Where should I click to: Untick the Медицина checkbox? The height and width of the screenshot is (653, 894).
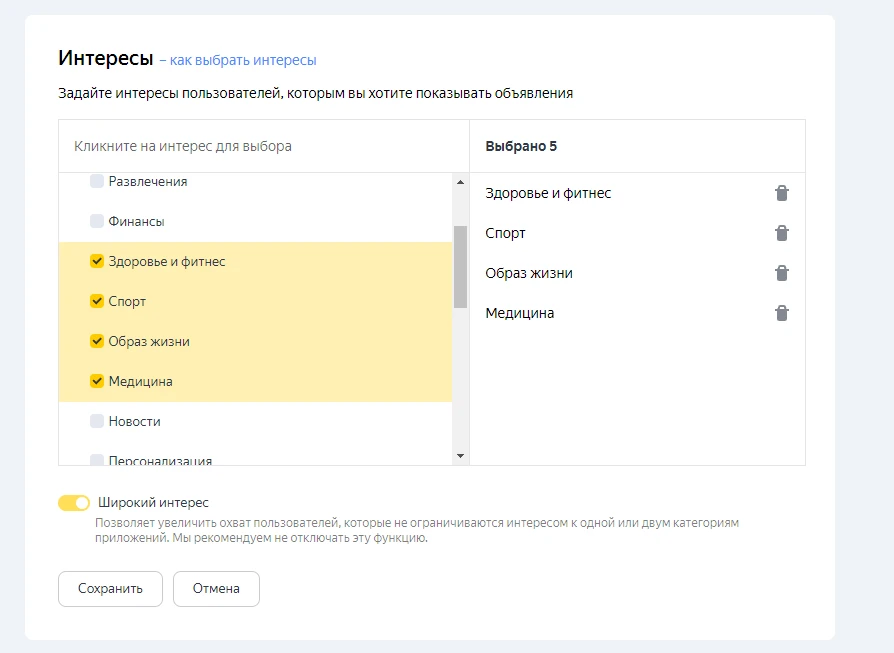click(x=97, y=381)
